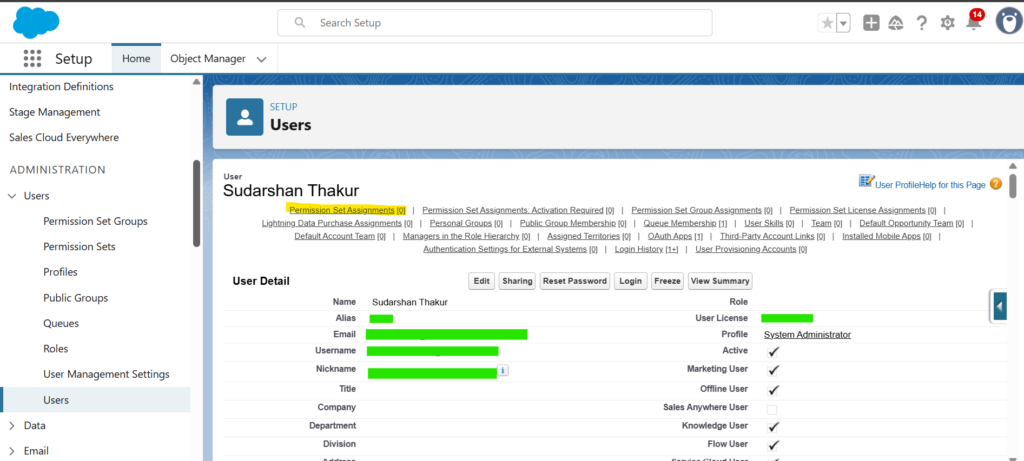Click the favorites star icon
Image resolution: width=1024 pixels, height=461 pixels.
[x=827, y=23]
